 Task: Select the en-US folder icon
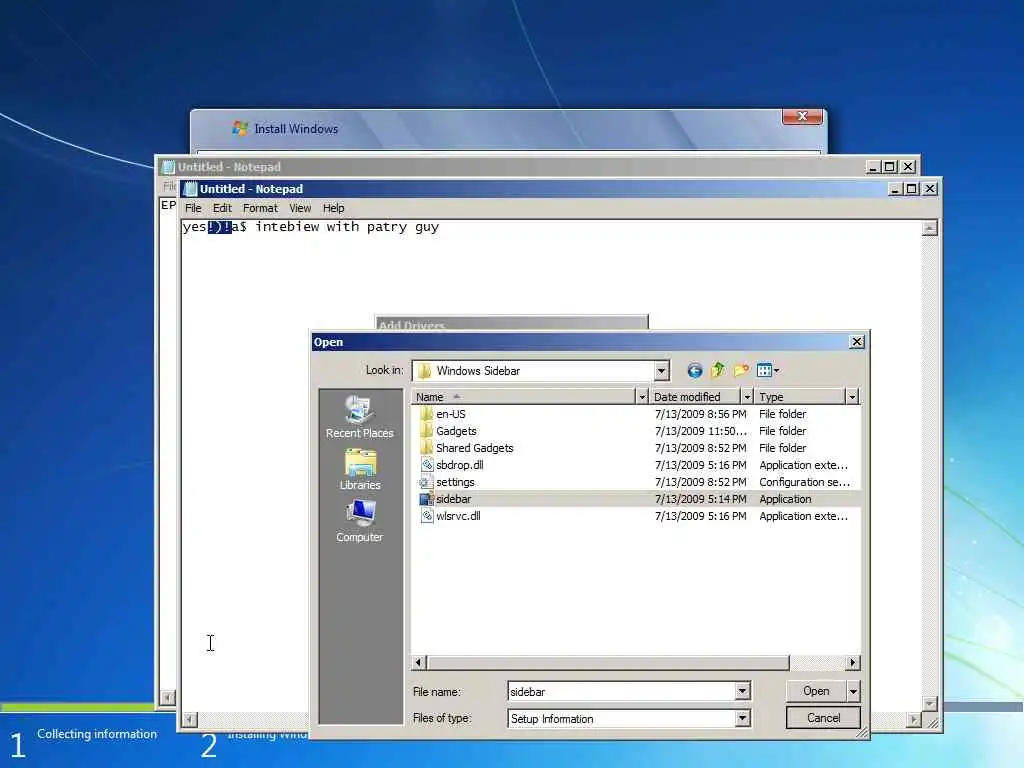tap(426, 414)
